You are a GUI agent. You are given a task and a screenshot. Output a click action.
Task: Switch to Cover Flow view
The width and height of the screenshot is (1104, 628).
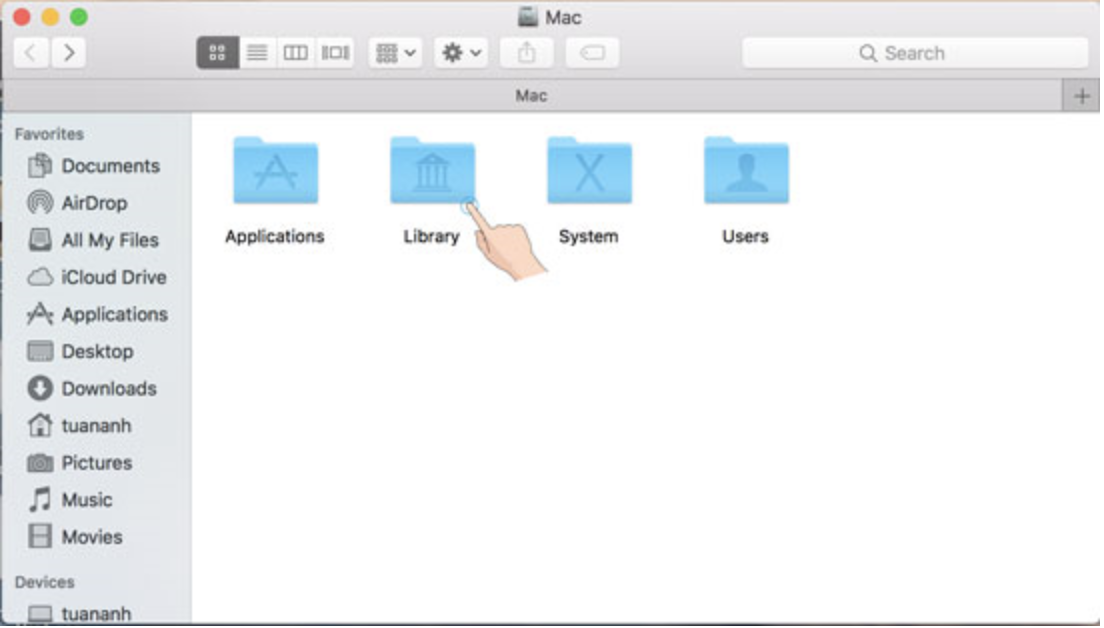click(x=335, y=53)
